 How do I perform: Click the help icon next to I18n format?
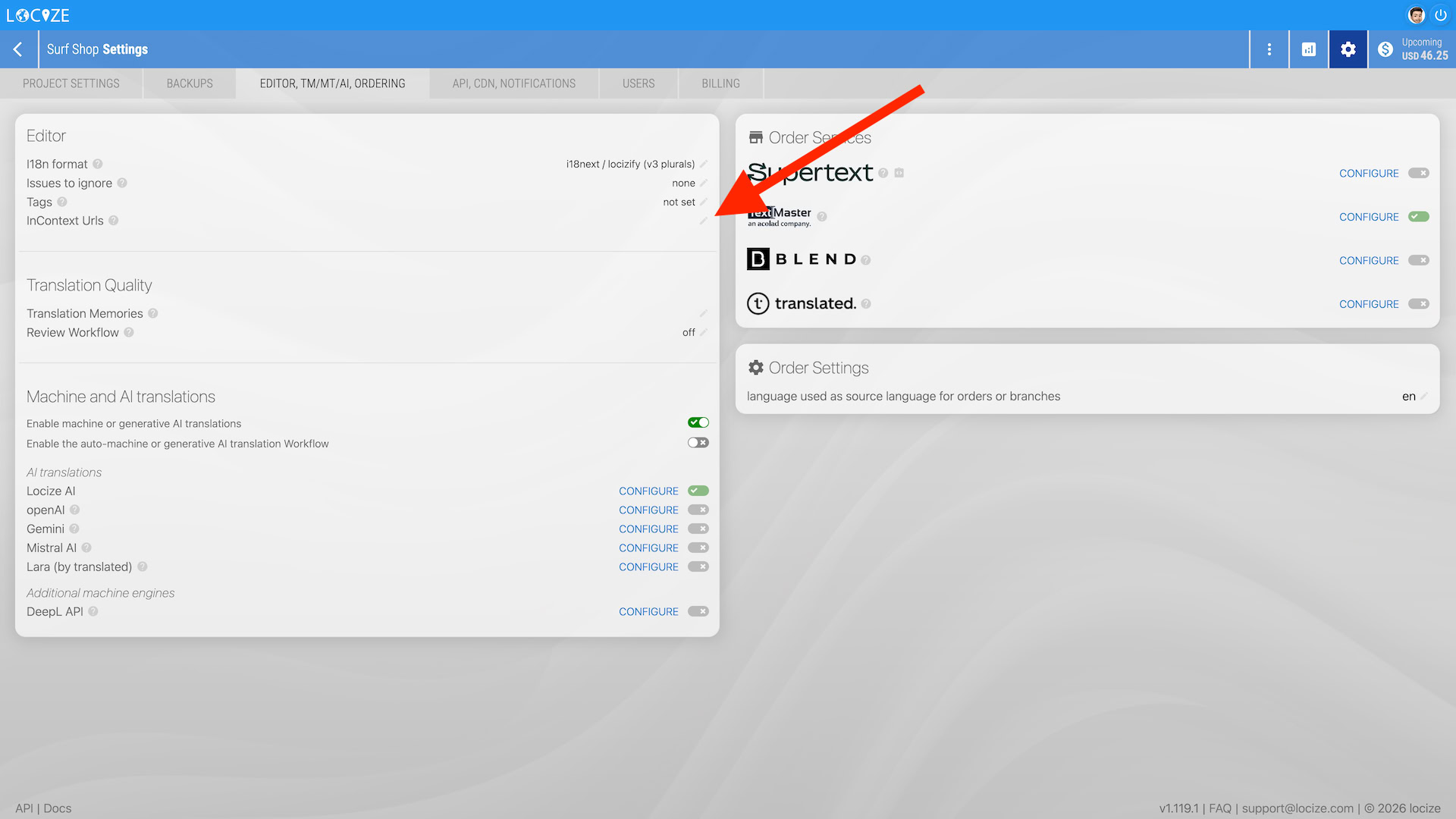pos(98,164)
